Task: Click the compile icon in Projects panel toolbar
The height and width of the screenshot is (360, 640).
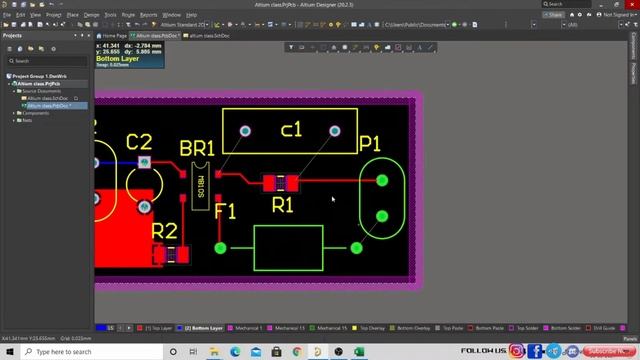Action: click(20, 49)
